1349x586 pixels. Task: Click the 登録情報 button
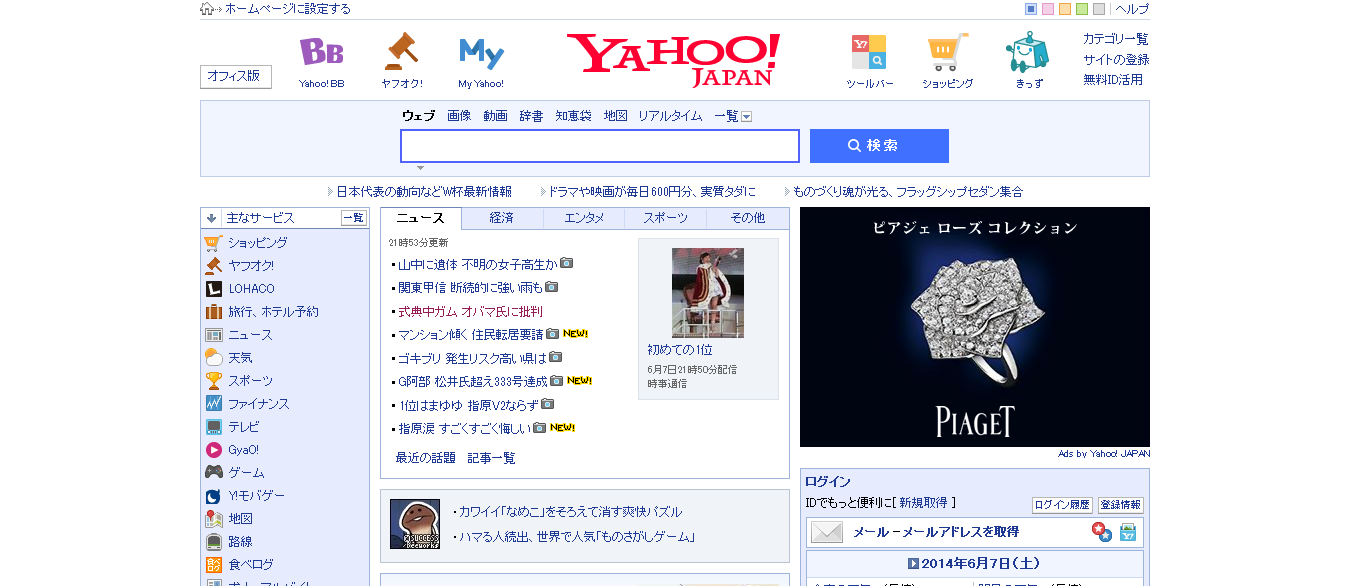(x=1121, y=505)
